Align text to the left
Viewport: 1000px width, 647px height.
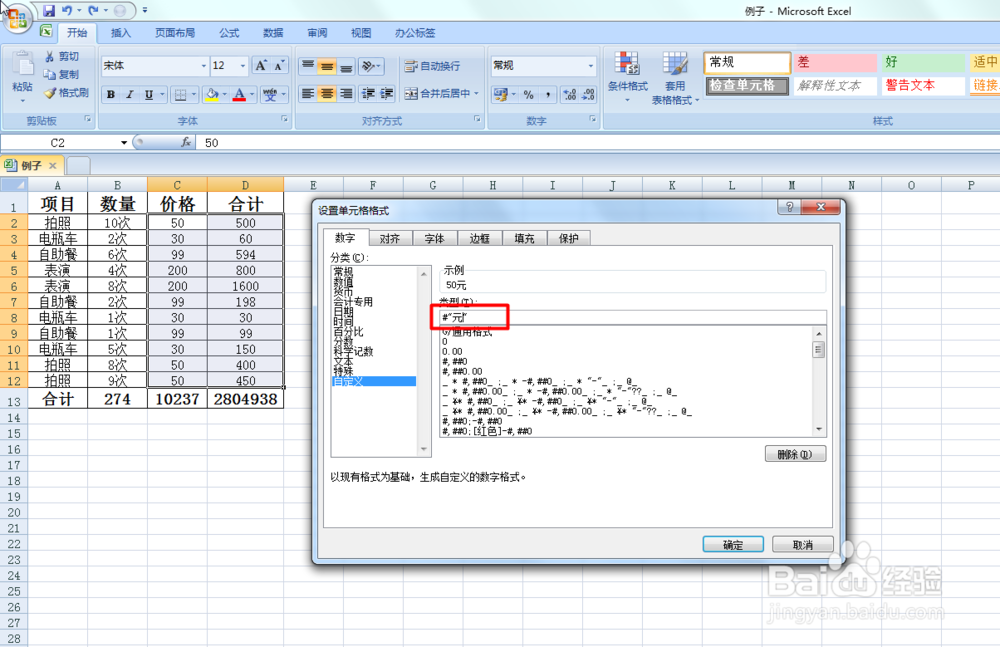[x=308, y=94]
